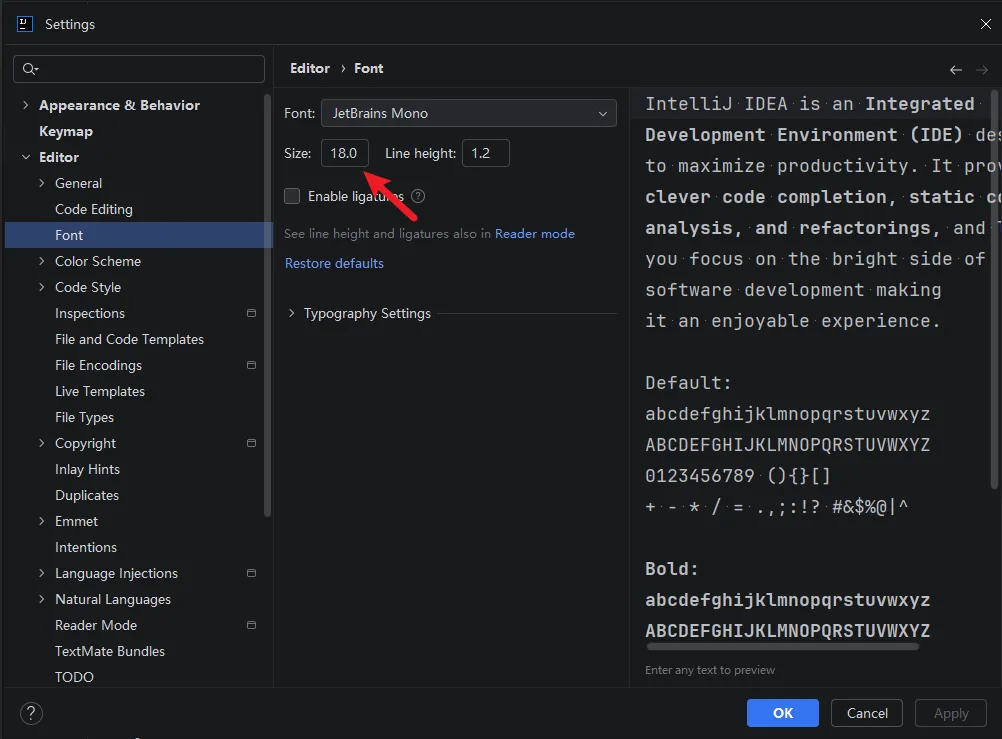Viewport: 1002px width, 739px height.
Task: Open File Encodings settings
Action: pos(98,365)
